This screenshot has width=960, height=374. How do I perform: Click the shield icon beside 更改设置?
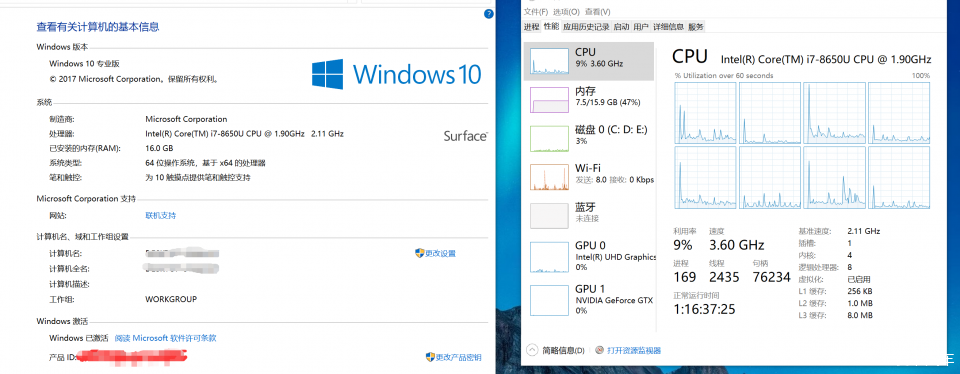click(x=419, y=253)
